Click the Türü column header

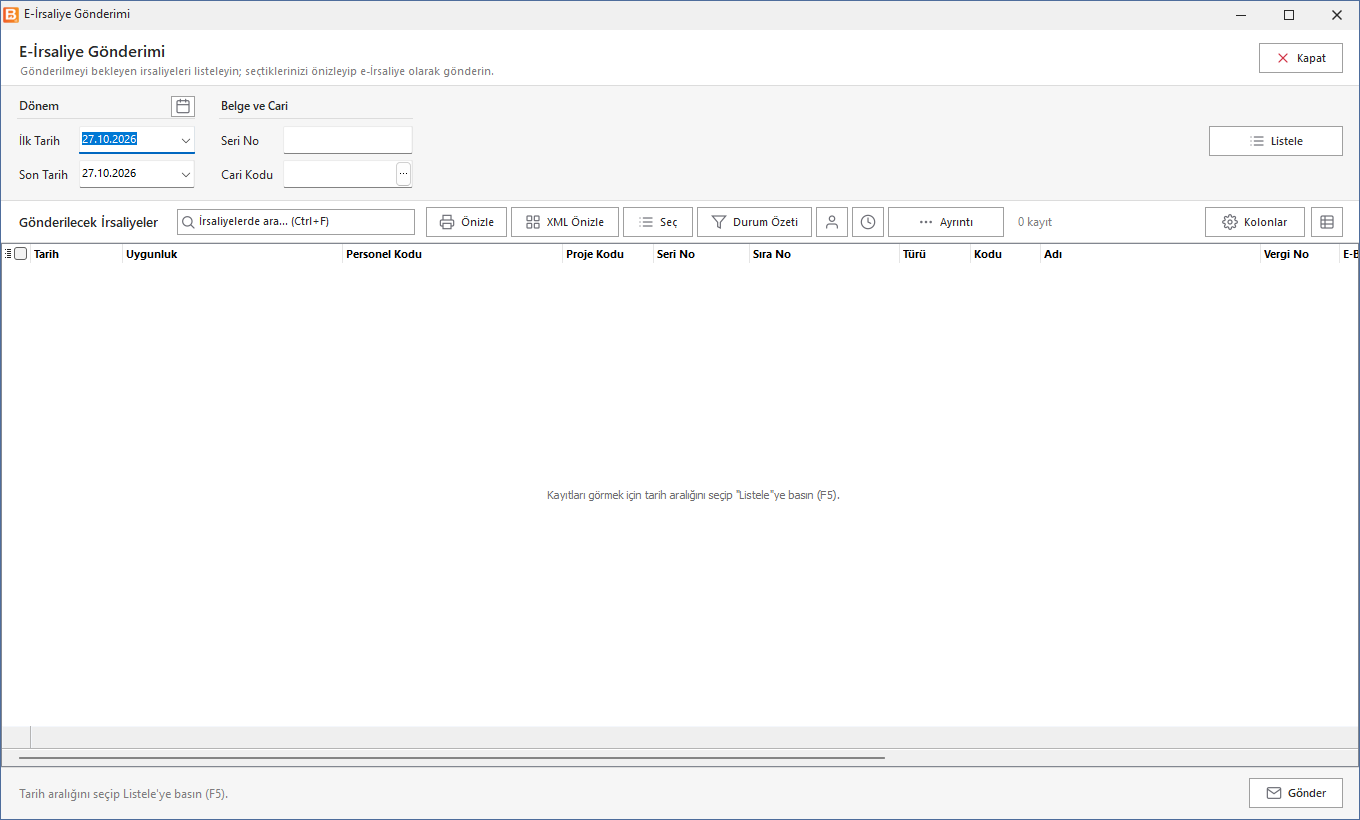(934, 254)
